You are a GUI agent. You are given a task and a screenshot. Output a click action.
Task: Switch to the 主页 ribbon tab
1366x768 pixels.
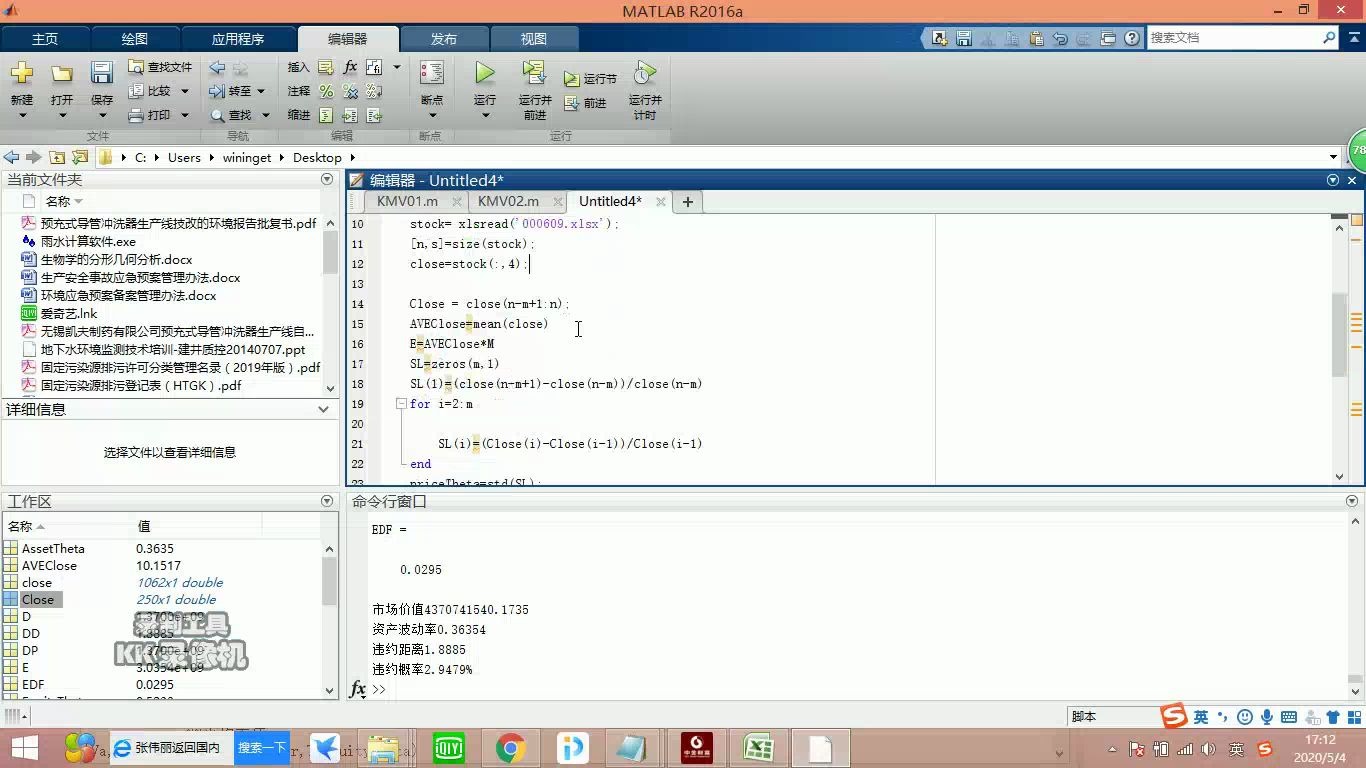(x=45, y=39)
